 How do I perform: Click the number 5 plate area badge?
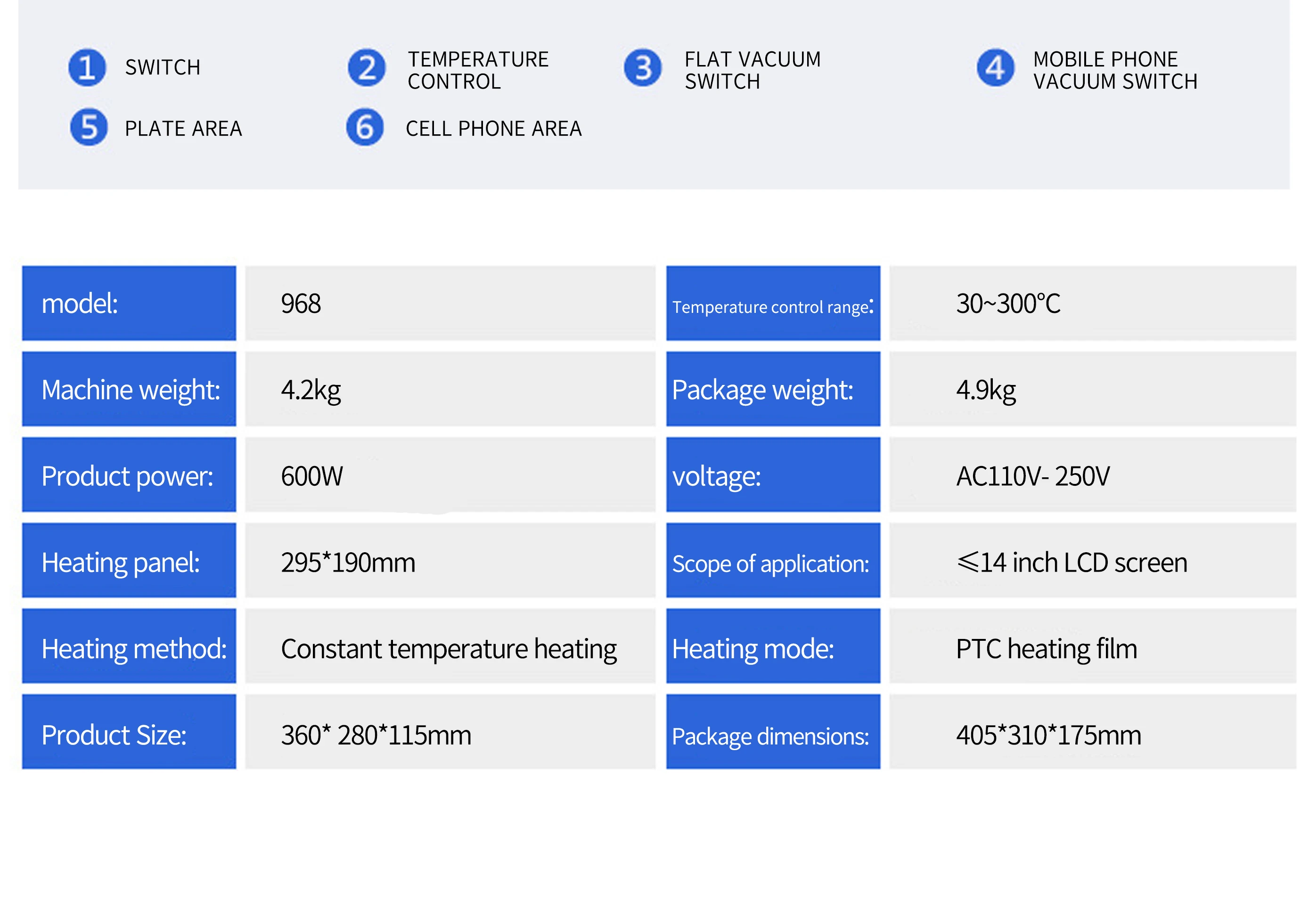[89, 127]
